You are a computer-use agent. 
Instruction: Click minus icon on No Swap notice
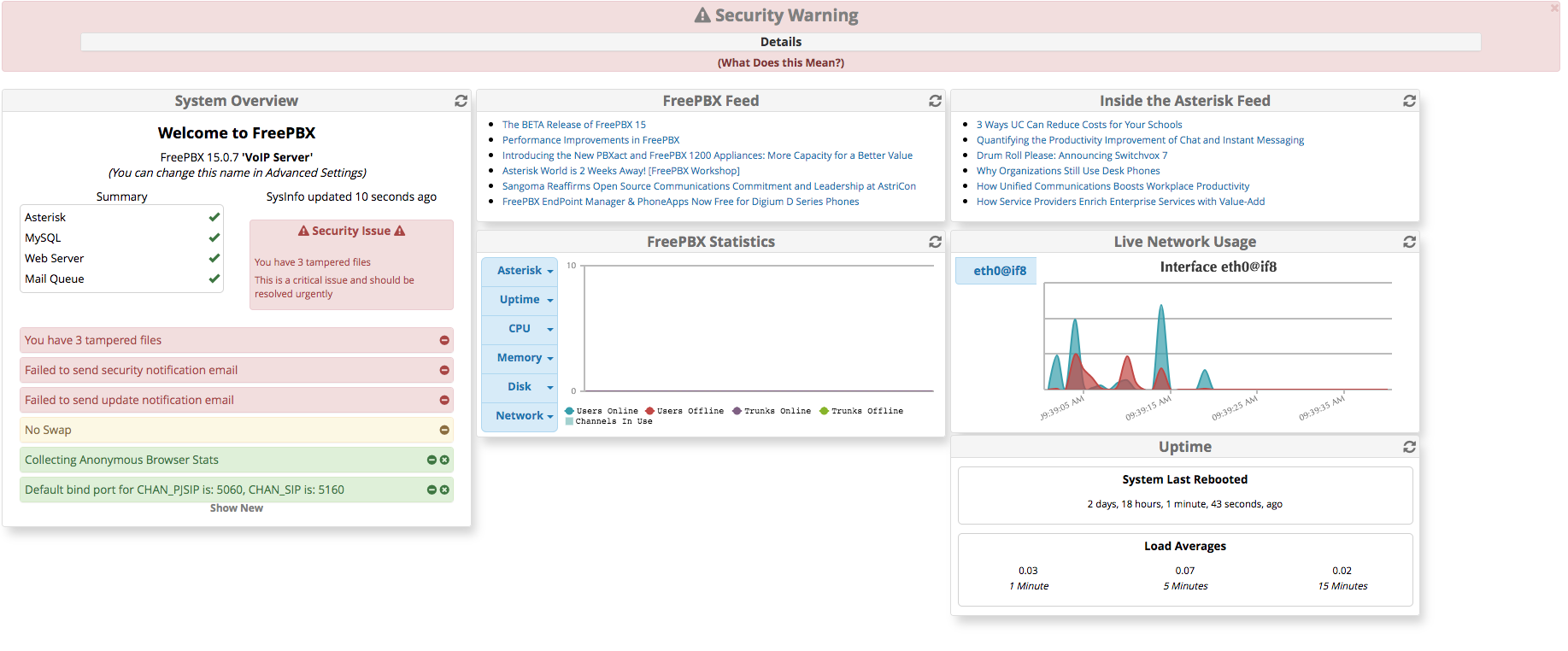444,430
